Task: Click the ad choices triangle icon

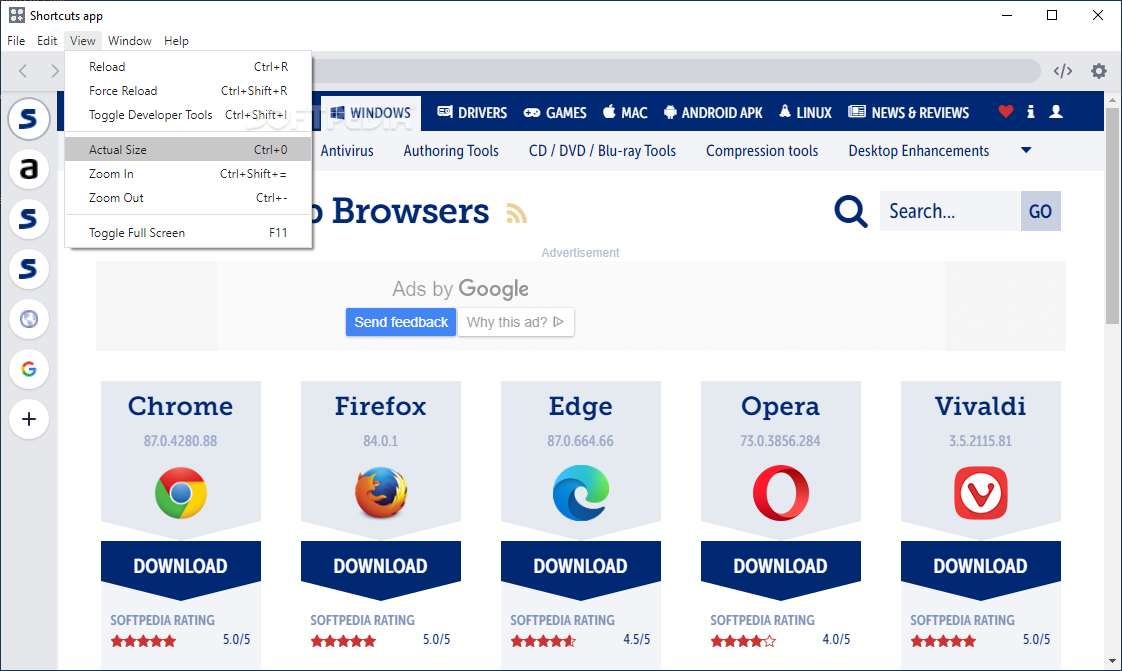Action: [559, 322]
